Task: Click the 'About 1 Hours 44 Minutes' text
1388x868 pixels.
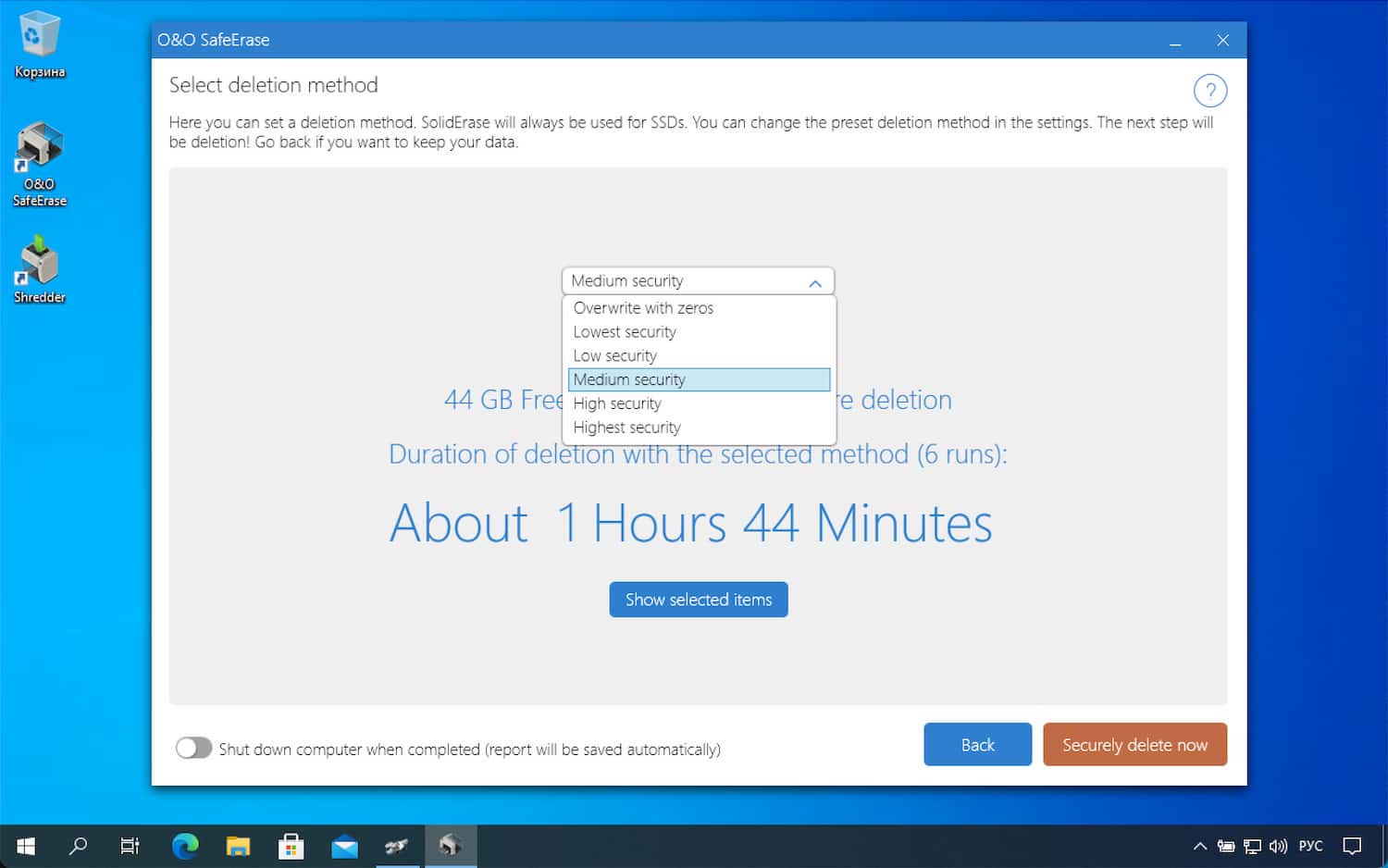Action: click(x=690, y=524)
